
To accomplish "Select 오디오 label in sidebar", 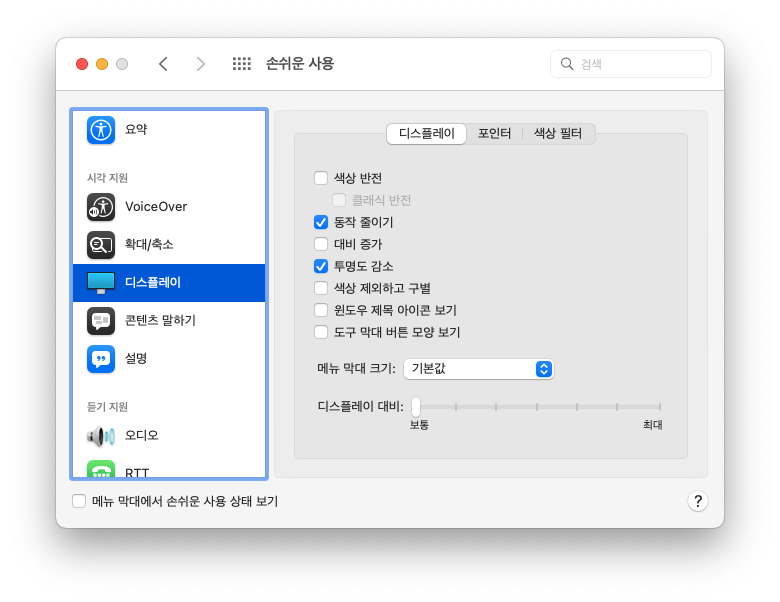I will pyautogui.click(x=141, y=435).
